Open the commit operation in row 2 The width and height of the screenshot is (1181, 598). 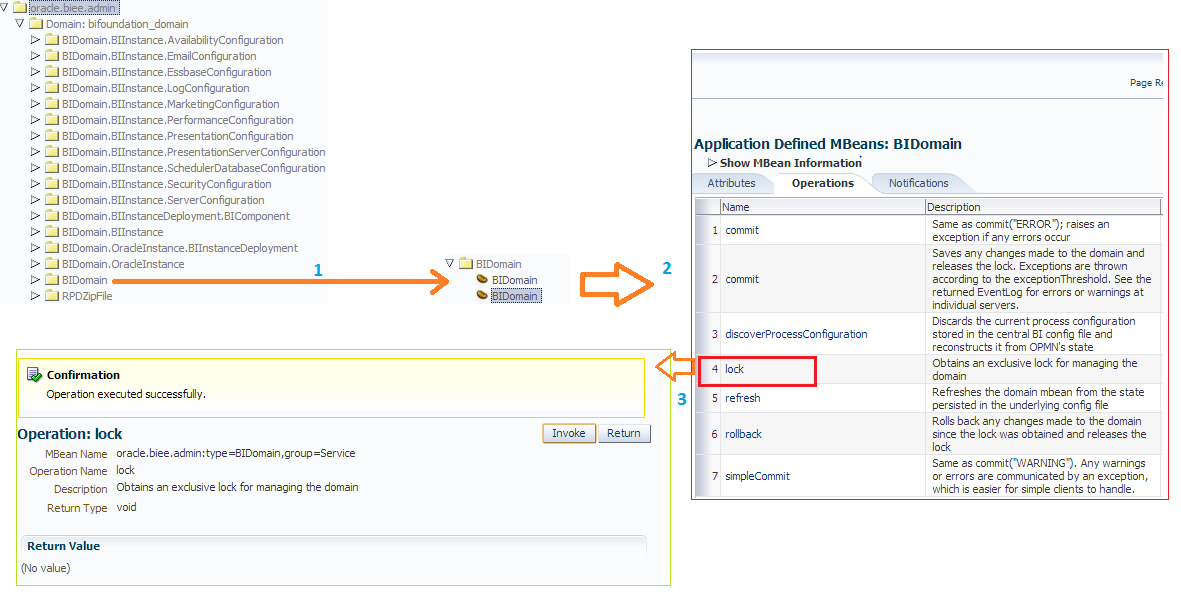point(742,279)
